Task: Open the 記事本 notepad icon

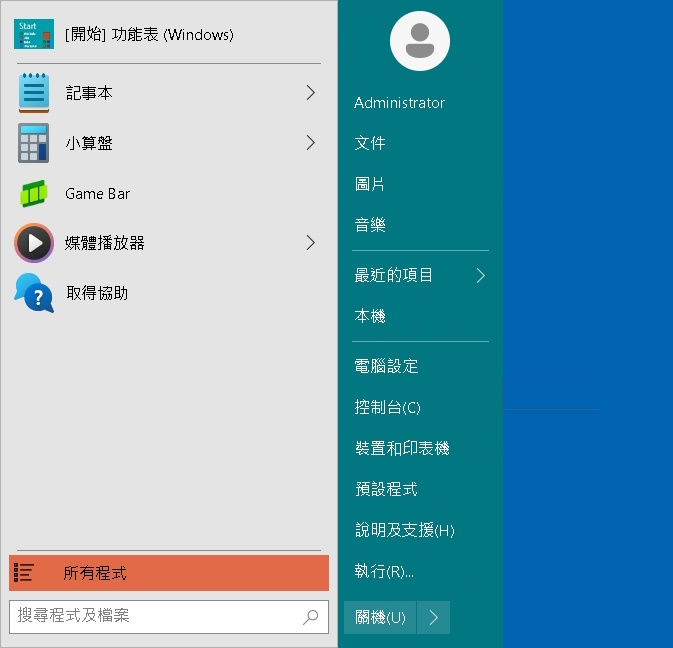Action: [34, 93]
